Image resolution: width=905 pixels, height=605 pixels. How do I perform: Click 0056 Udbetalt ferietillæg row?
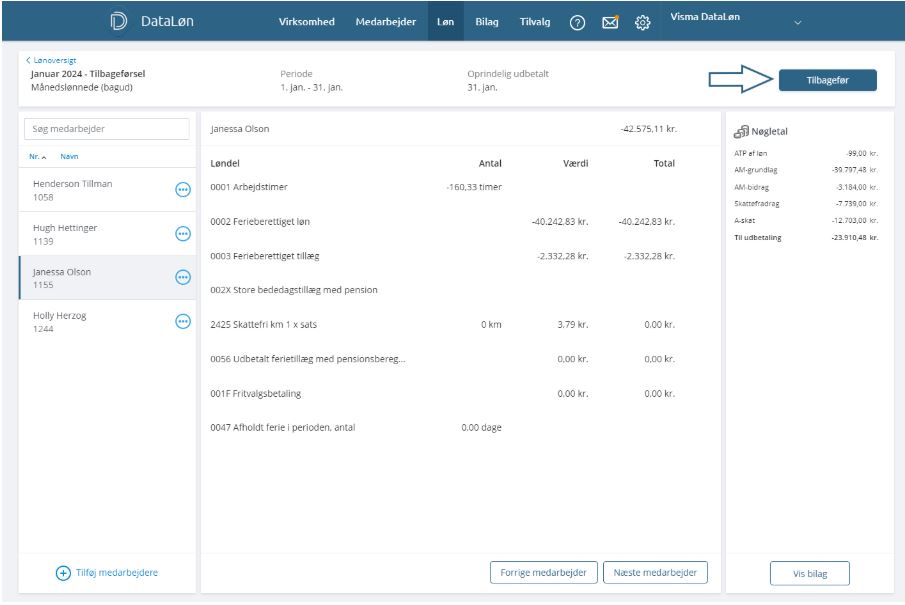tap(443, 359)
